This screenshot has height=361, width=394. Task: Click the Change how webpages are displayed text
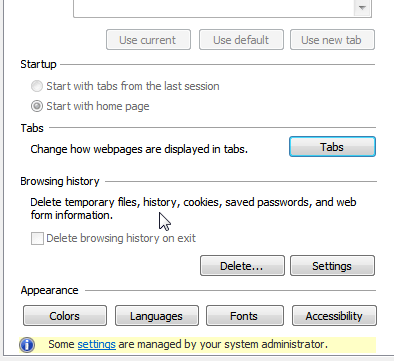[x=139, y=149]
